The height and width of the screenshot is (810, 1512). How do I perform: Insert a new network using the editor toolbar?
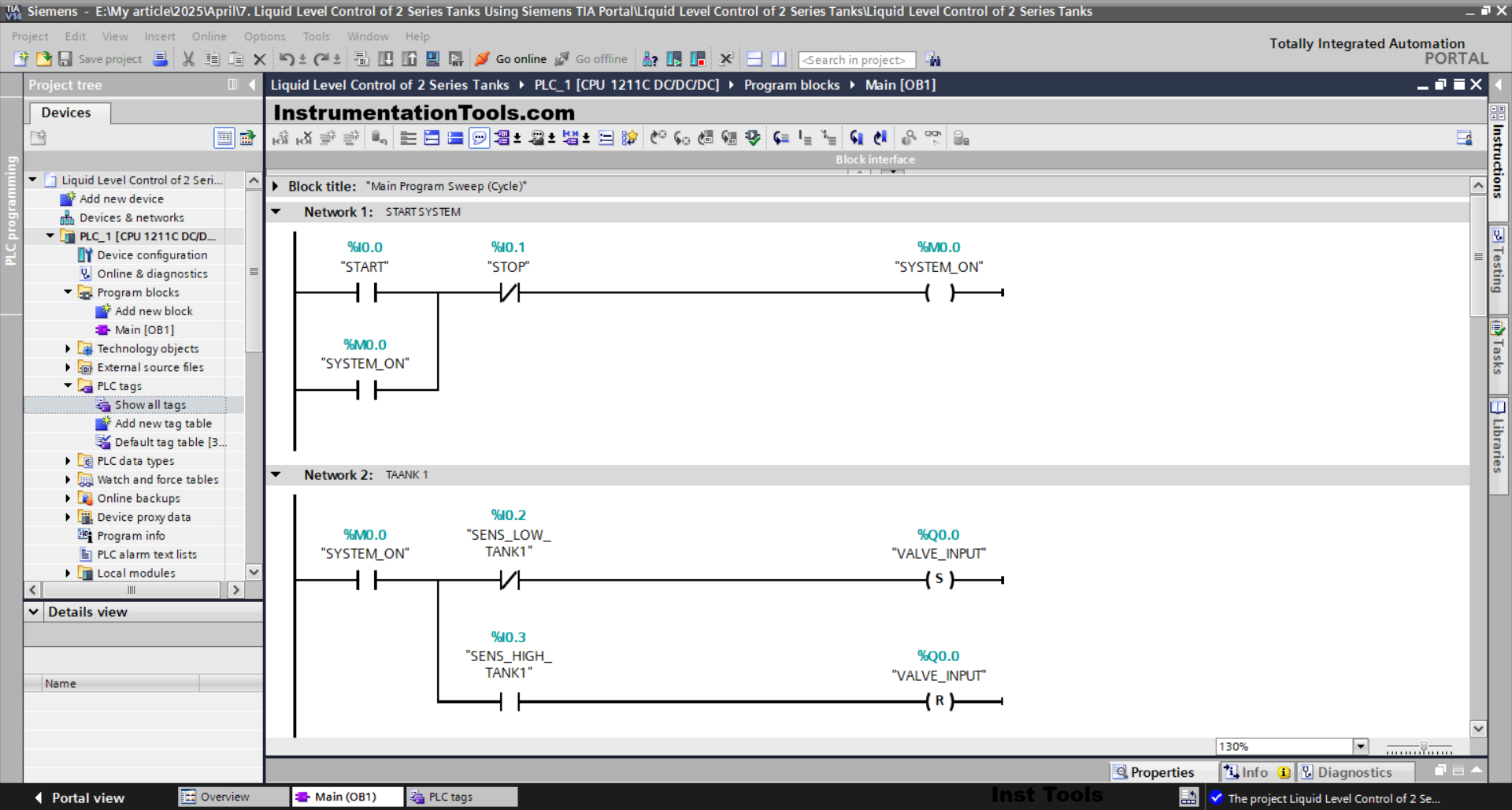point(328,138)
